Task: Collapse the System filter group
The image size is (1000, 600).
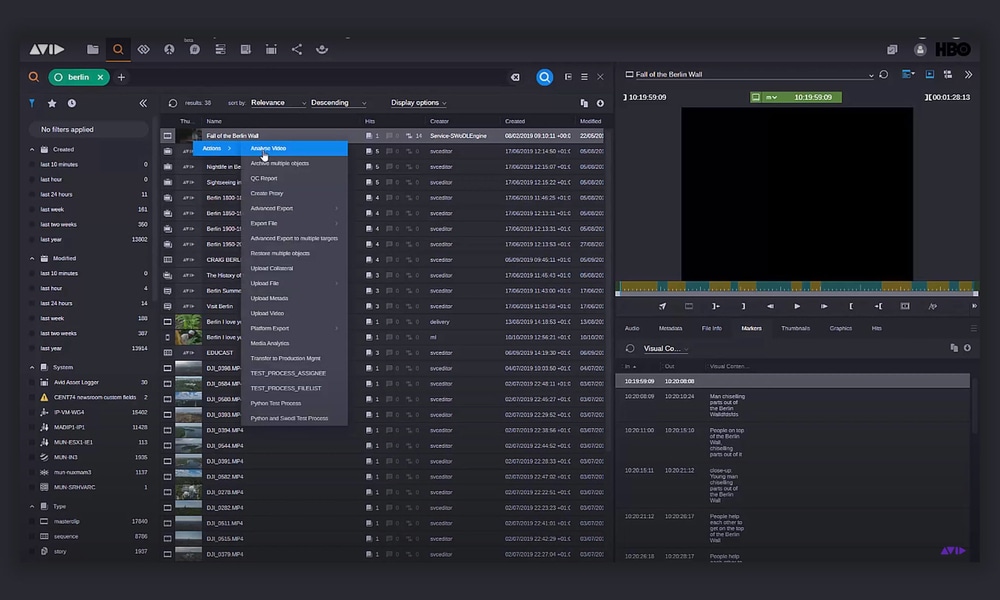Action: tap(33, 367)
